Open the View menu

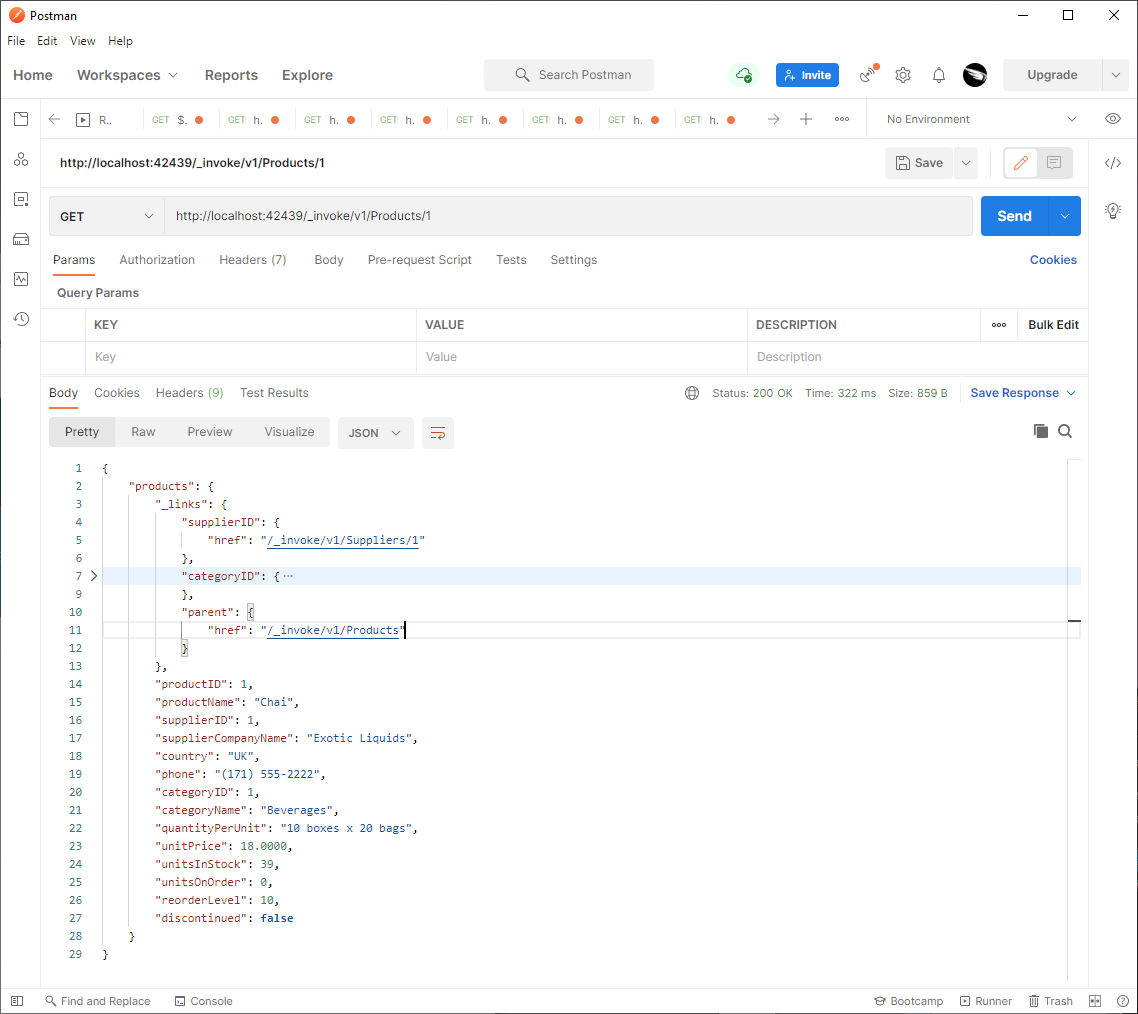(82, 41)
